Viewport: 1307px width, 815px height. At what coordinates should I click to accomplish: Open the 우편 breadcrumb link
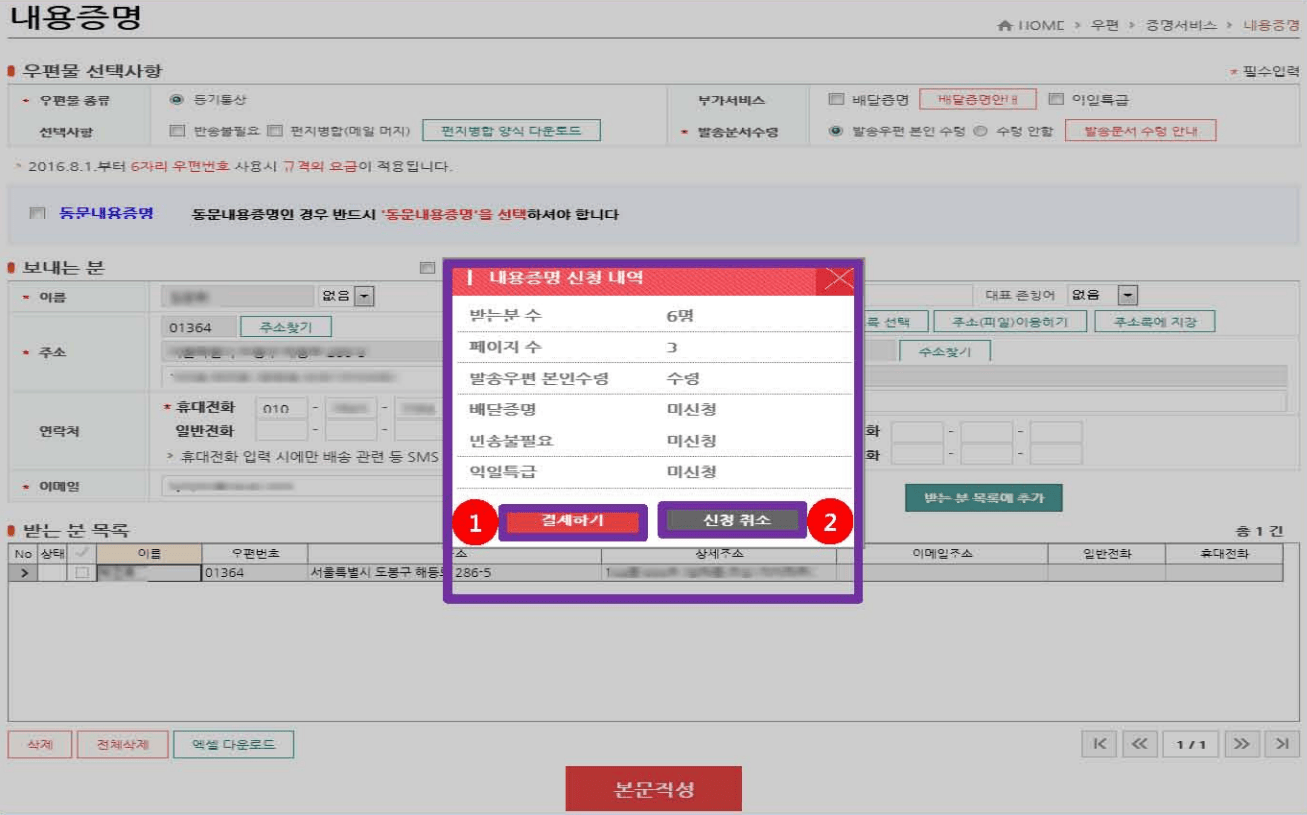[x=1105, y=25]
